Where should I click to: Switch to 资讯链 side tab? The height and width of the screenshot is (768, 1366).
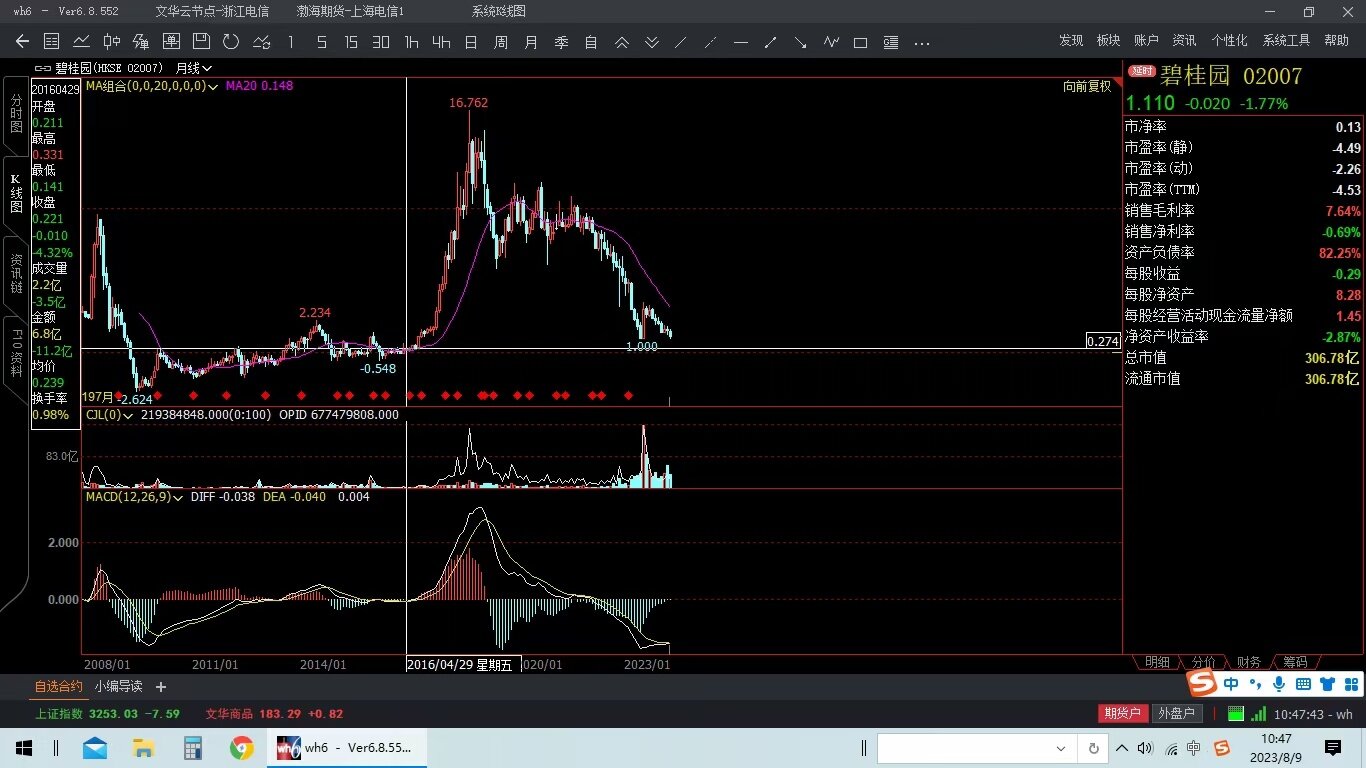click(x=16, y=273)
